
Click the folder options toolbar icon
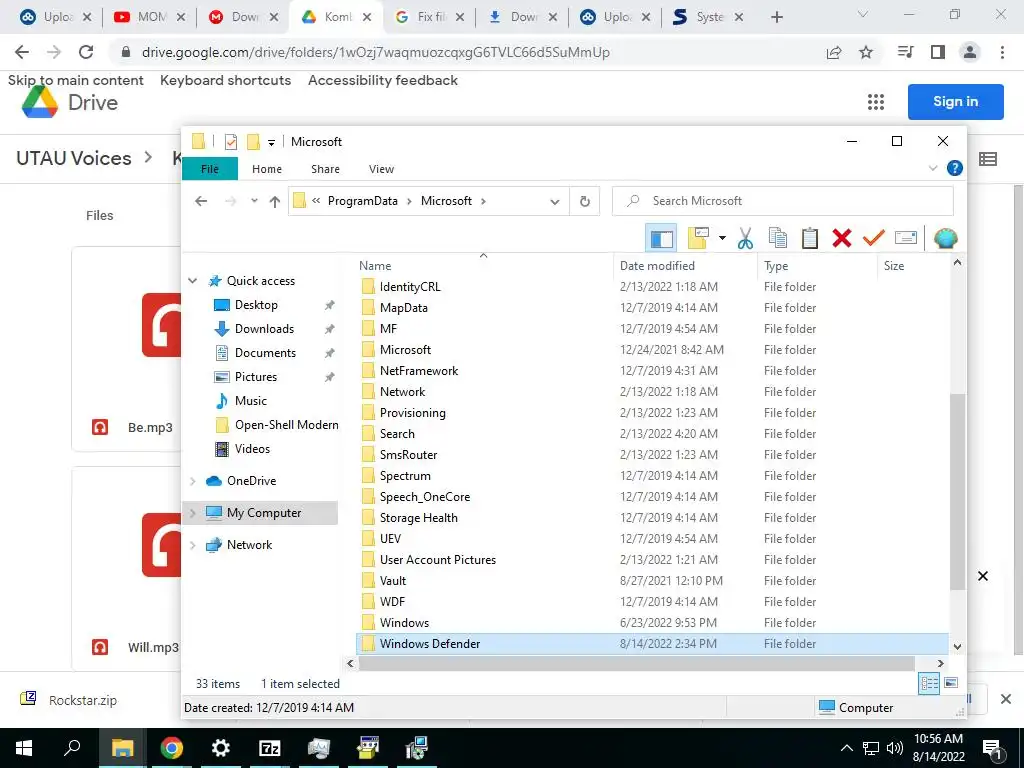coord(698,238)
